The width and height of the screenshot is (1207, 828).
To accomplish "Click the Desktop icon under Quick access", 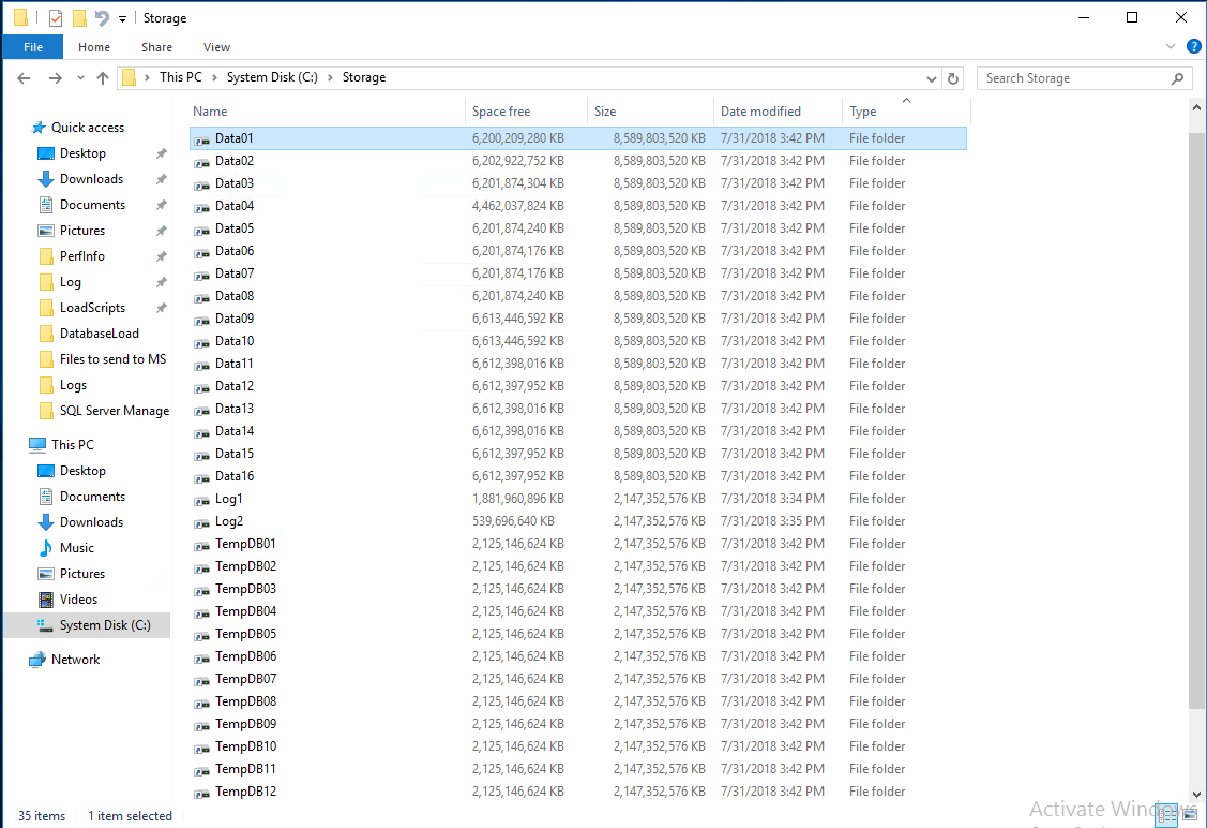I will click(x=45, y=153).
